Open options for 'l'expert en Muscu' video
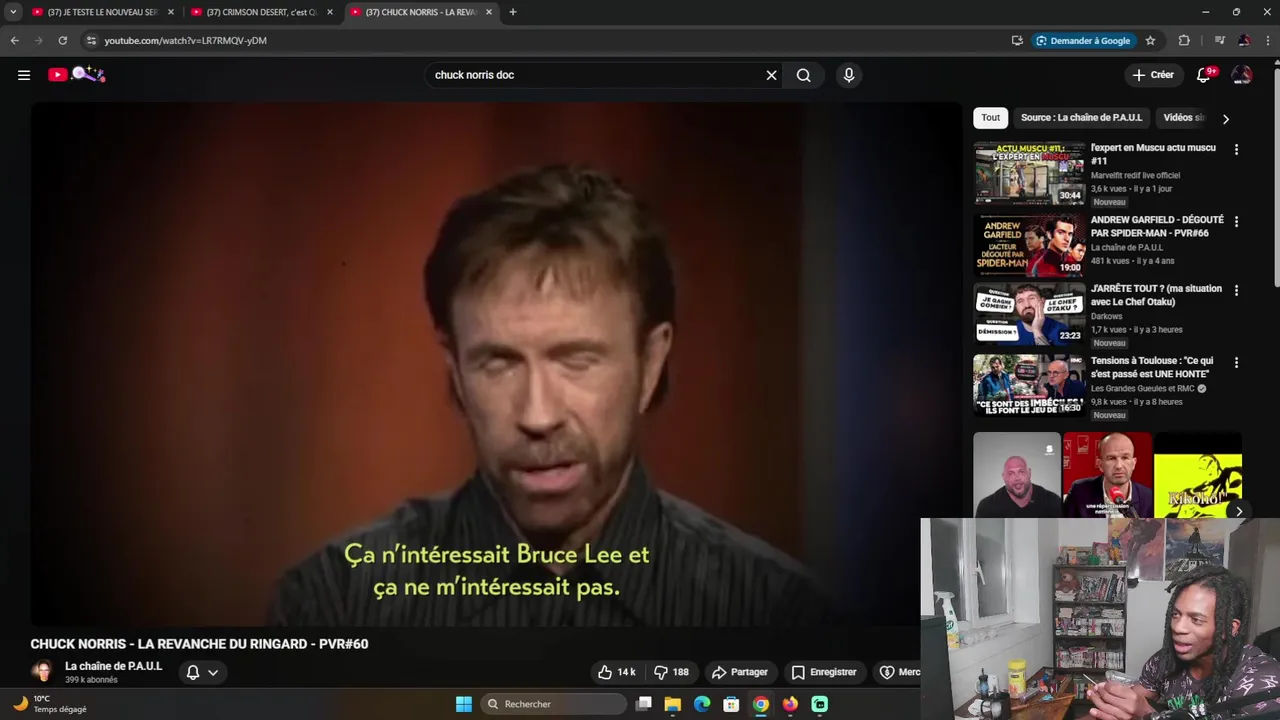 pyautogui.click(x=1236, y=149)
